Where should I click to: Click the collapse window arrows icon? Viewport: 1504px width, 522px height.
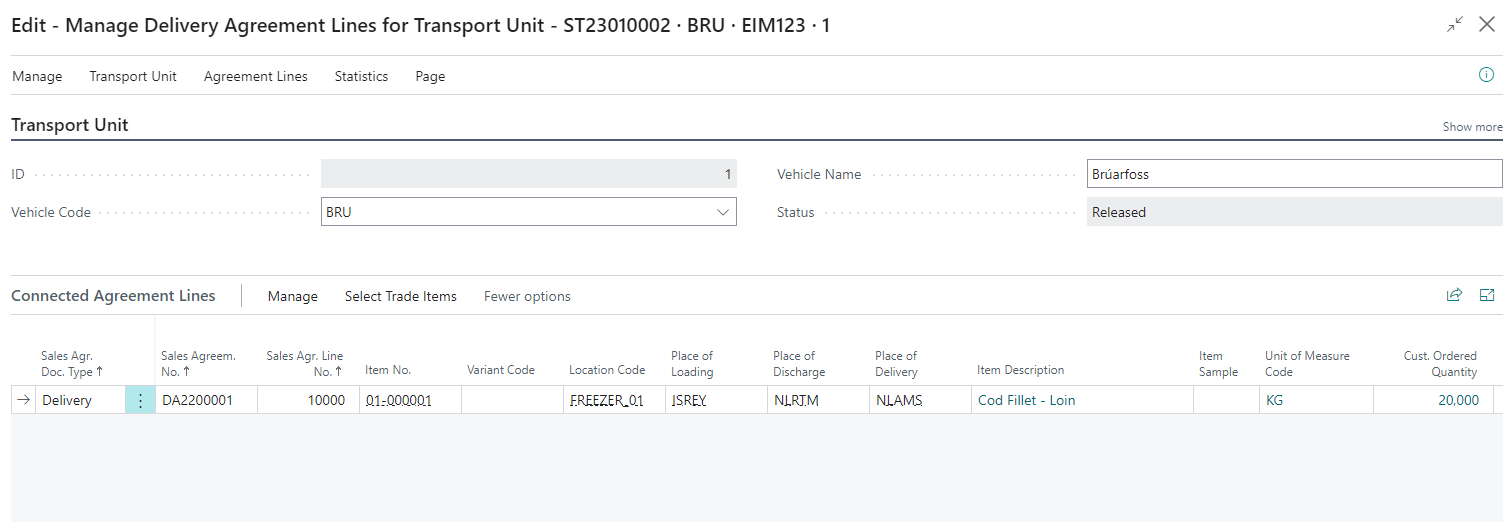pyautogui.click(x=1455, y=25)
